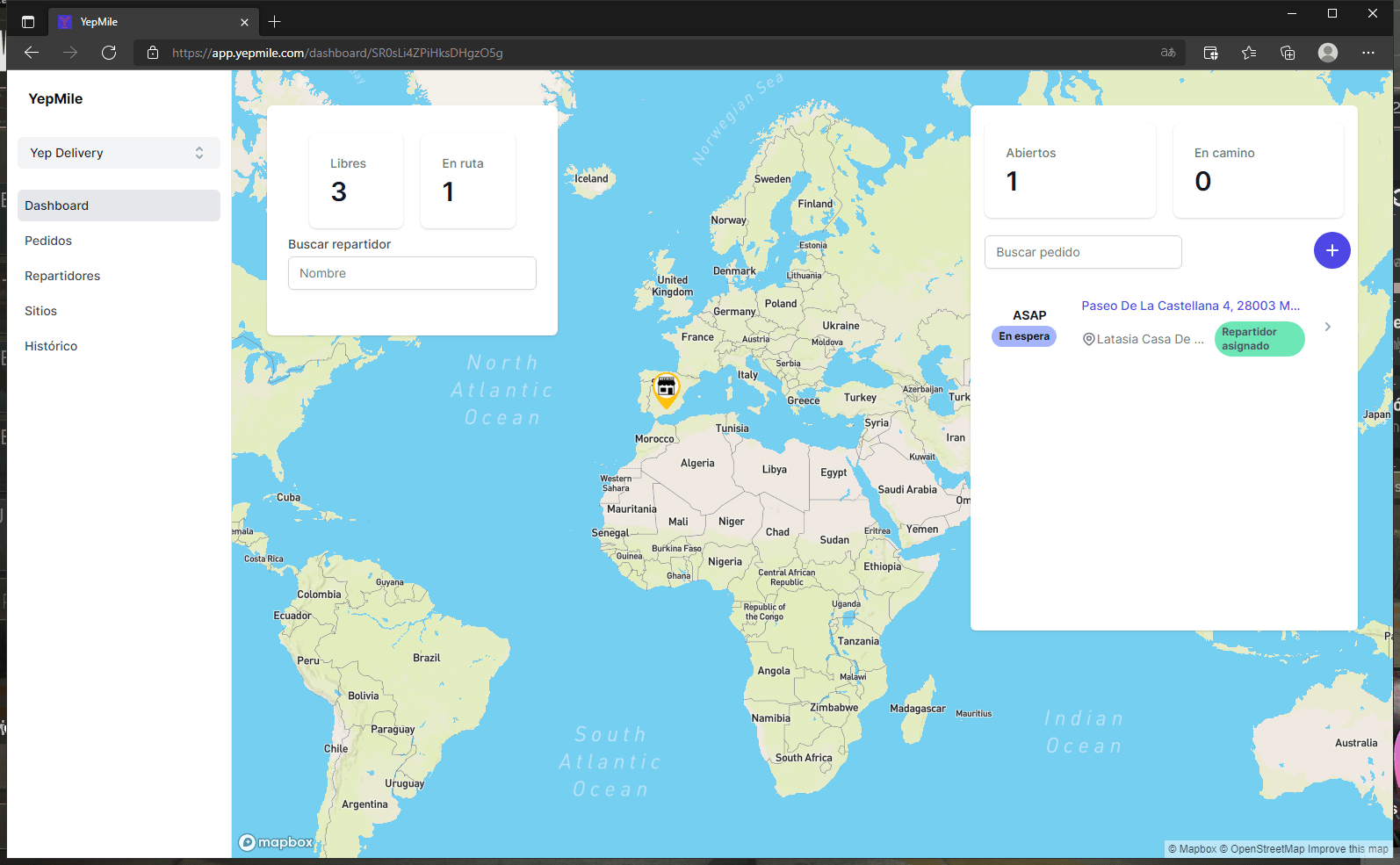Open browser settings ellipsis menu
This screenshot has width=1400, height=865.
1368,53
